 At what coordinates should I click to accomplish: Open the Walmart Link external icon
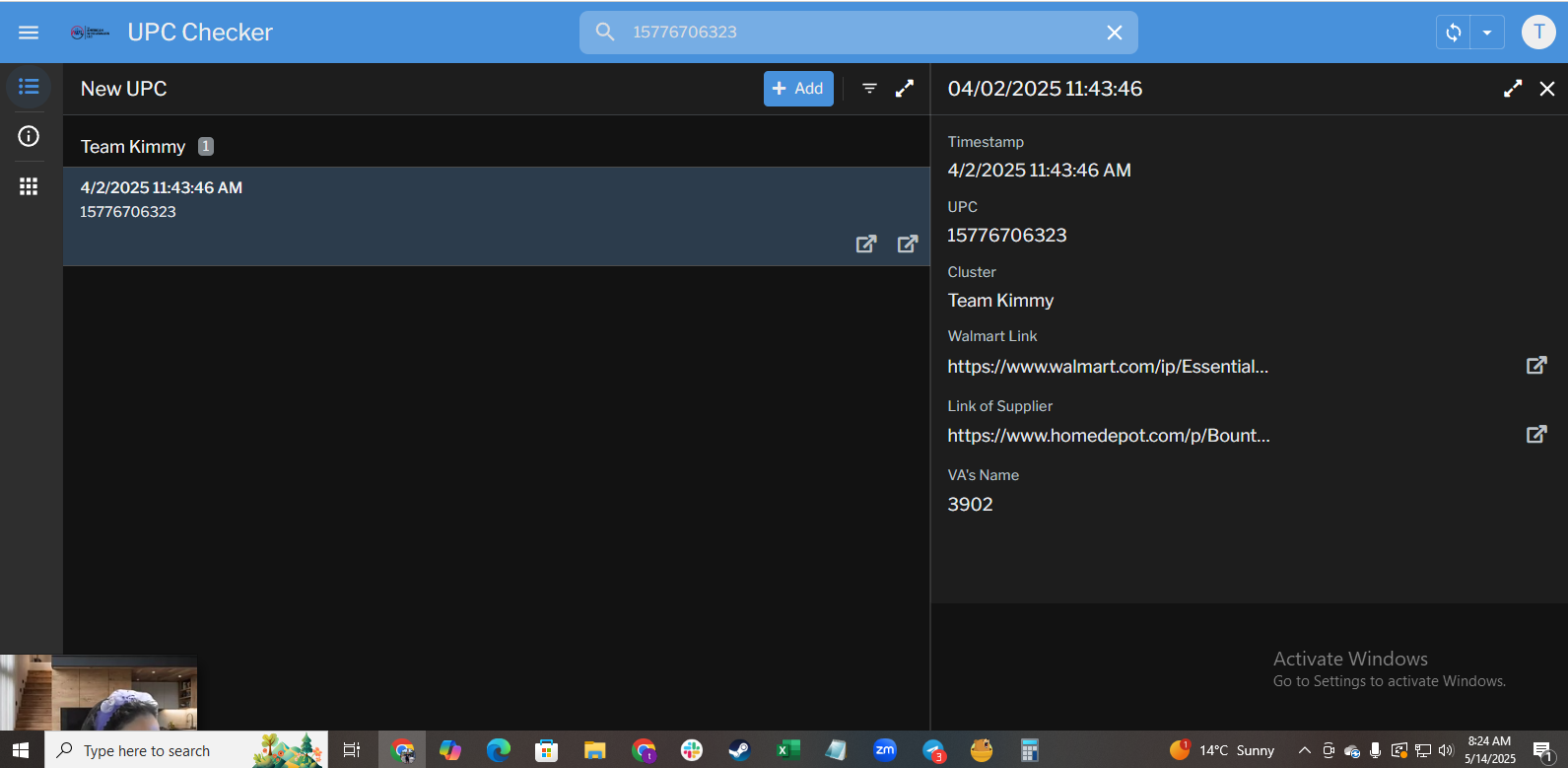click(x=1535, y=366)
